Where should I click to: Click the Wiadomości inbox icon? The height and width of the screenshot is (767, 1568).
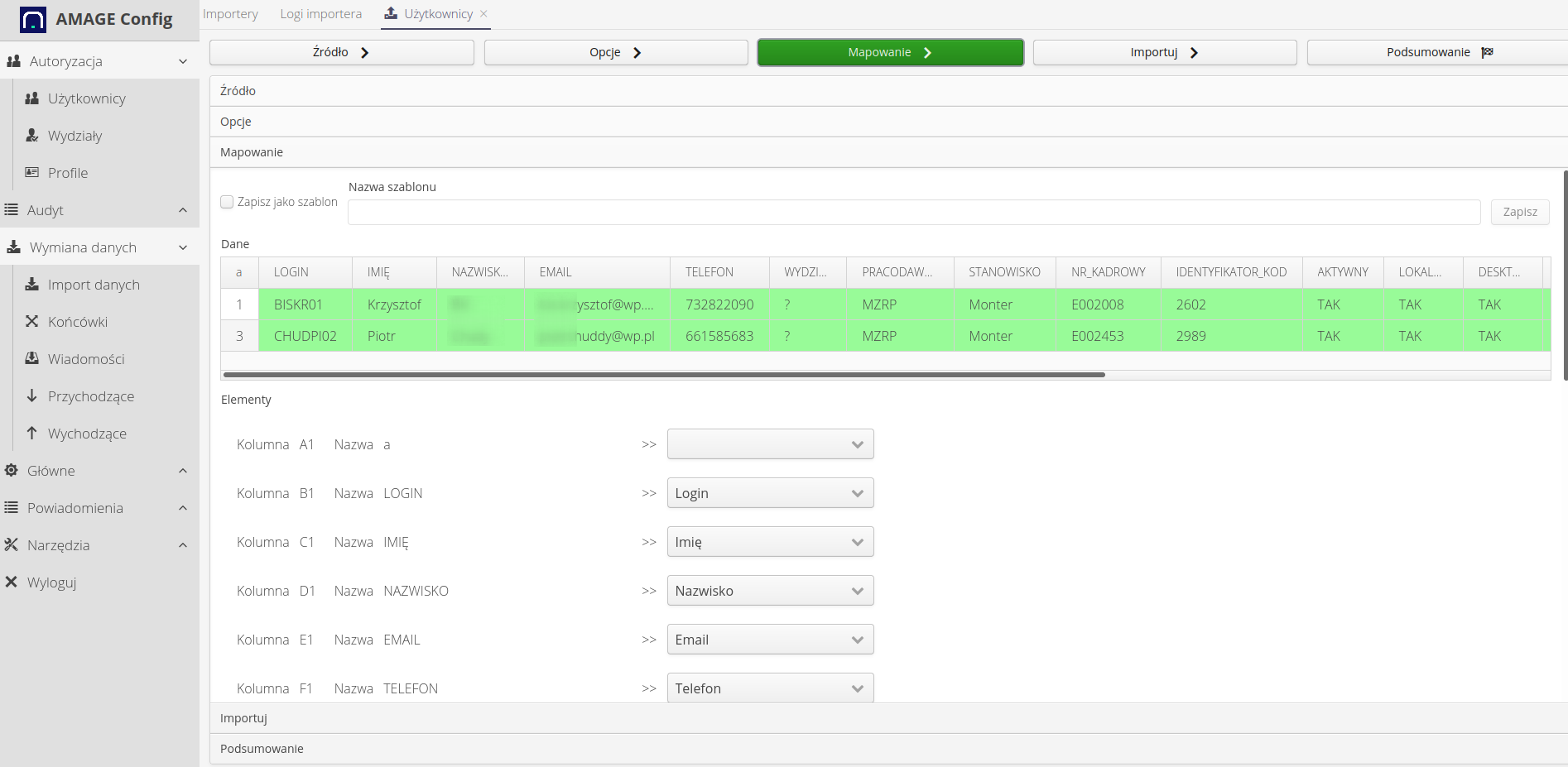(x=32, y=359)
